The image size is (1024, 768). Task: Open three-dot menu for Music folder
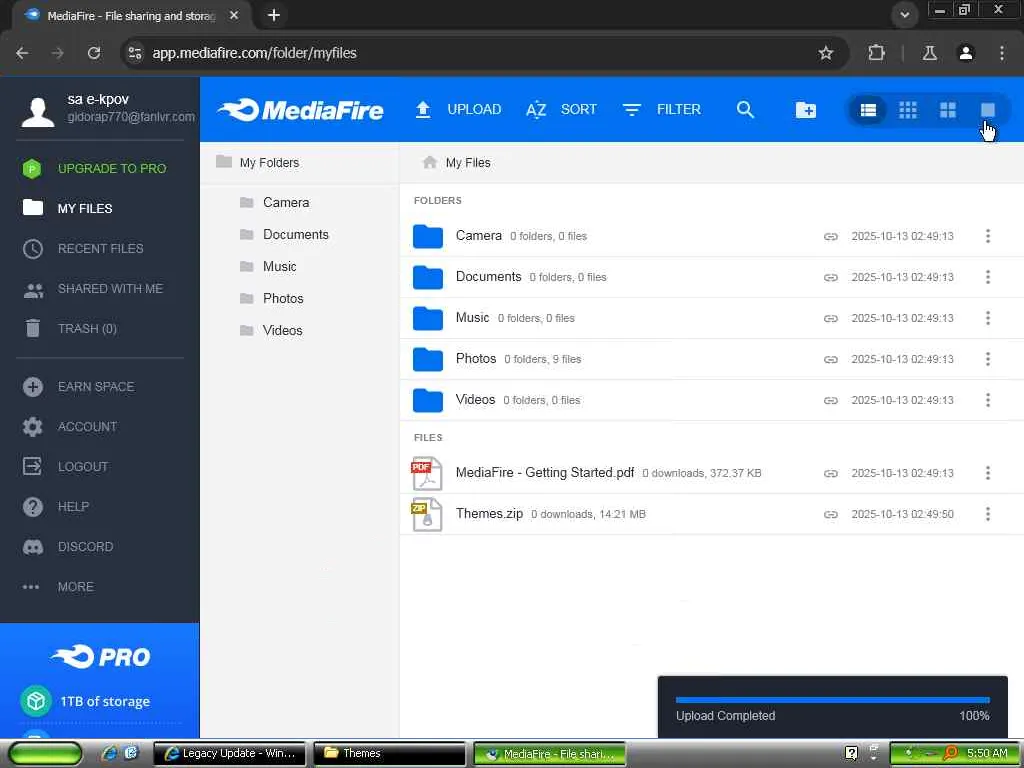point(987,318)
